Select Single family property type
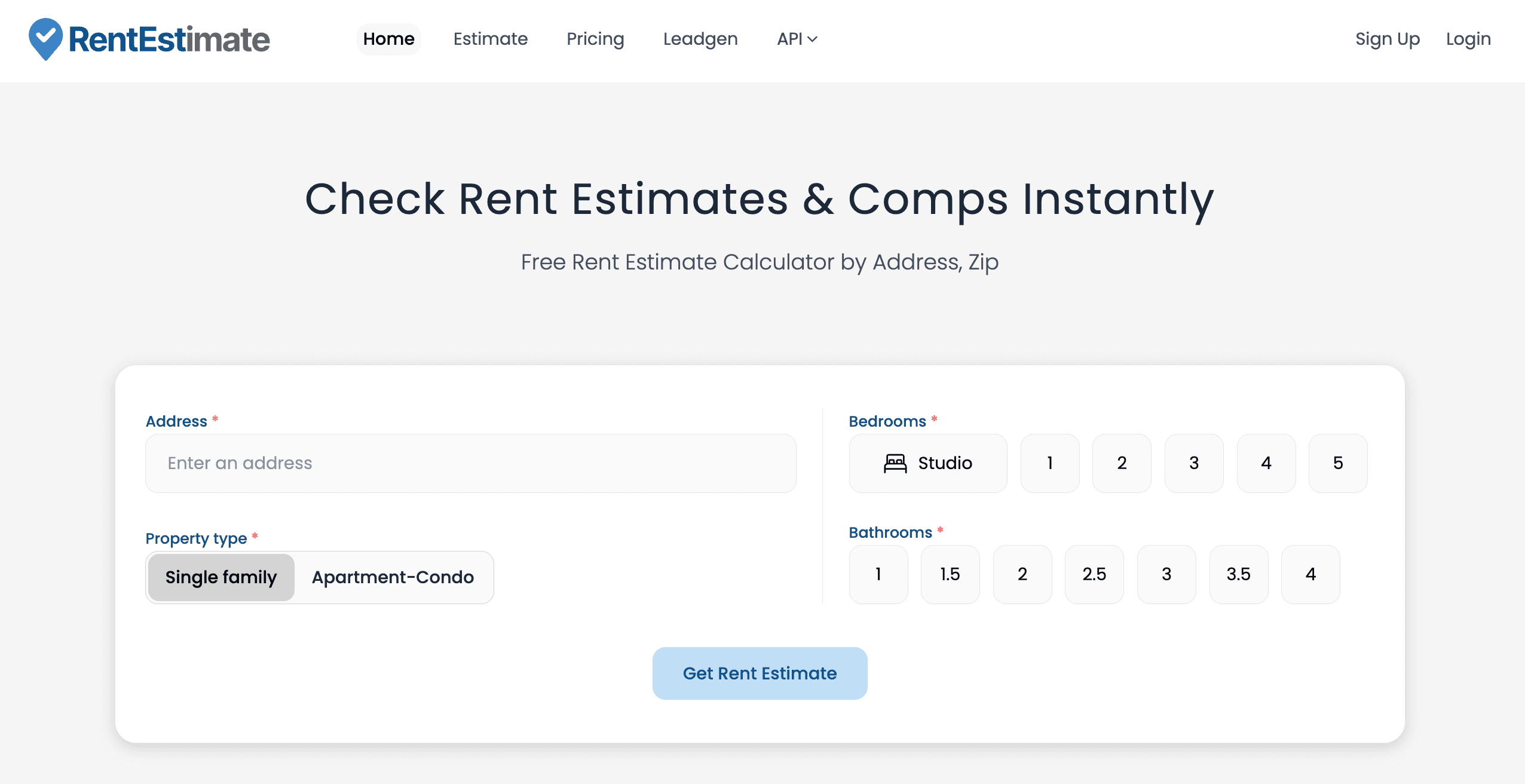The image size is (1525, 784). coord(221,577)
